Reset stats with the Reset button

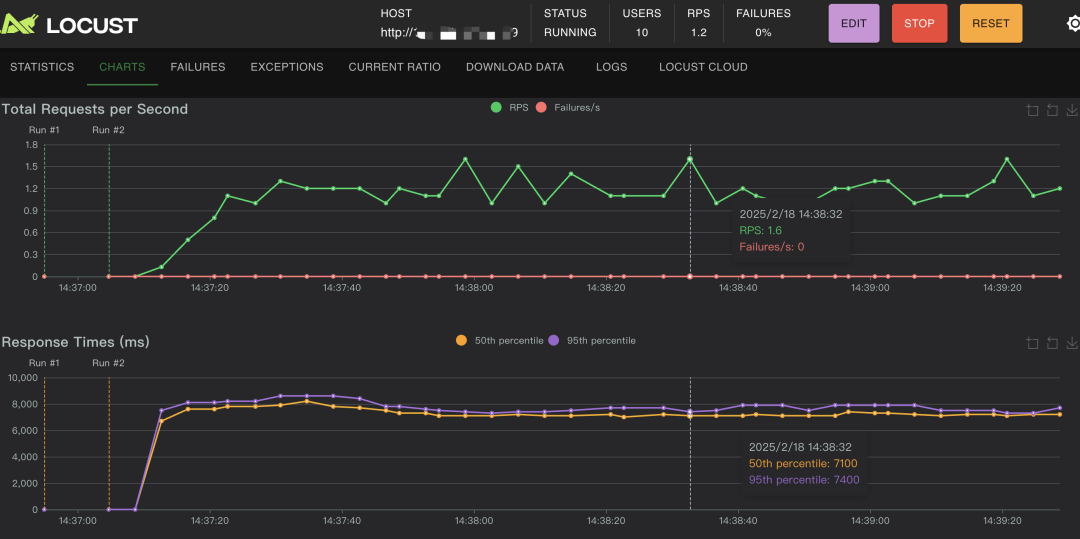pyautogui.click(x=990, y=23)
